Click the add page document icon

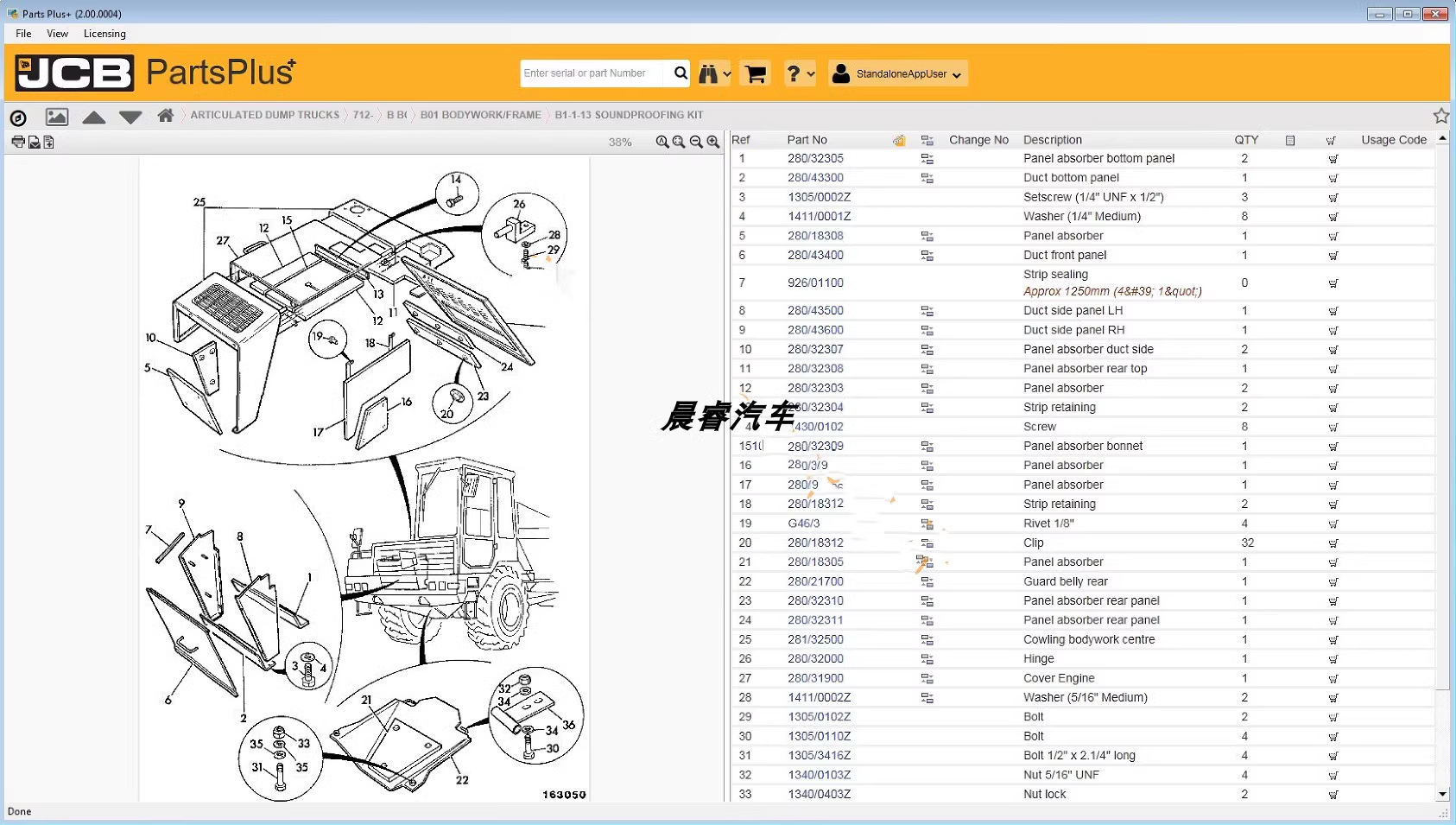(48, 143)
